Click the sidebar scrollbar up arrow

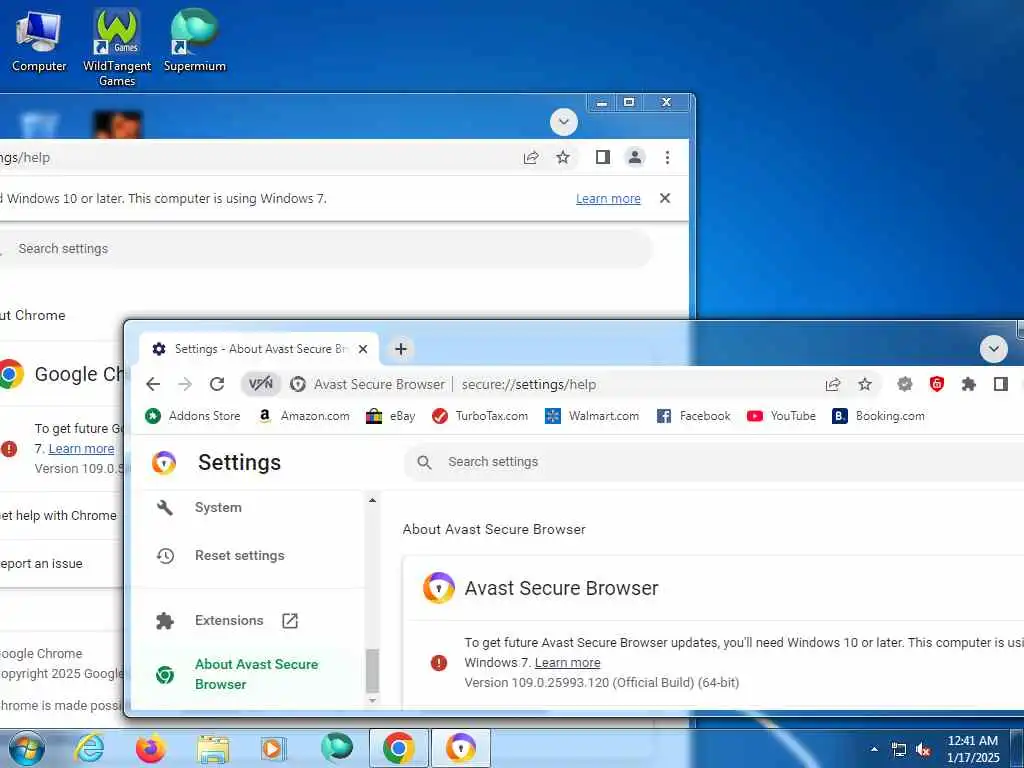[x=372, y=500]
